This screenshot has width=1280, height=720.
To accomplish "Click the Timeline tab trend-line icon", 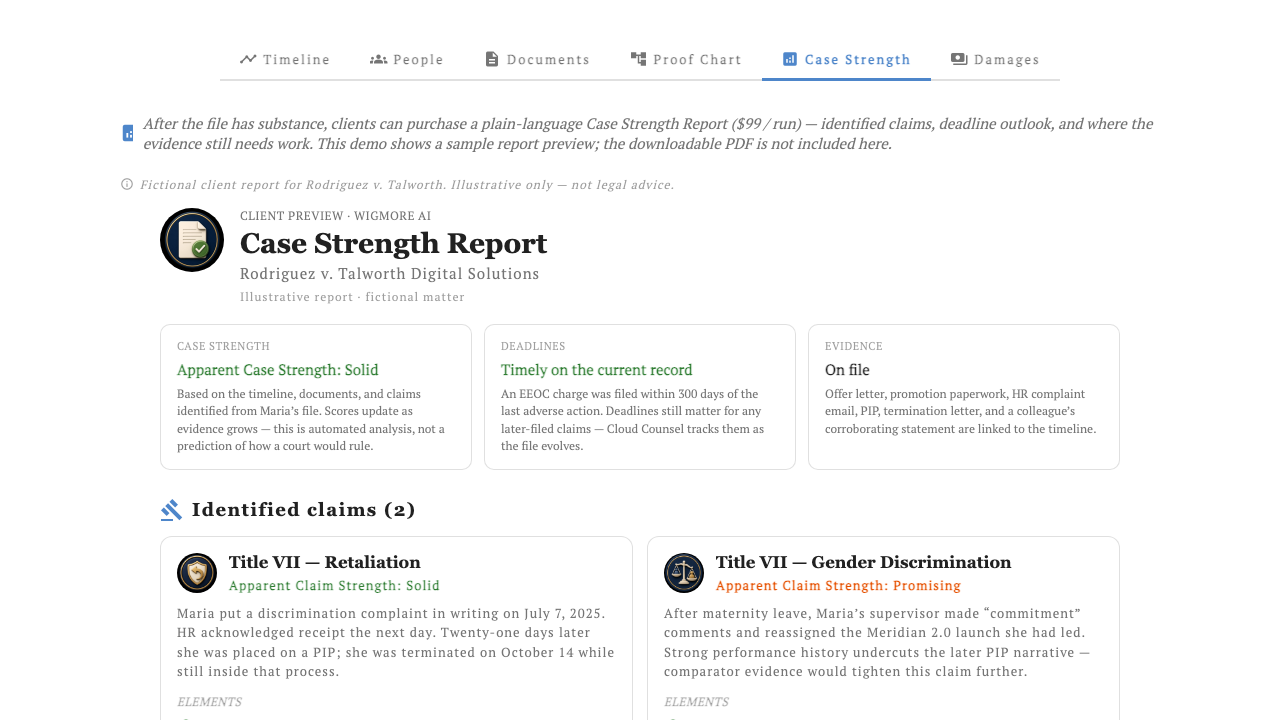I will coord(248,59).
